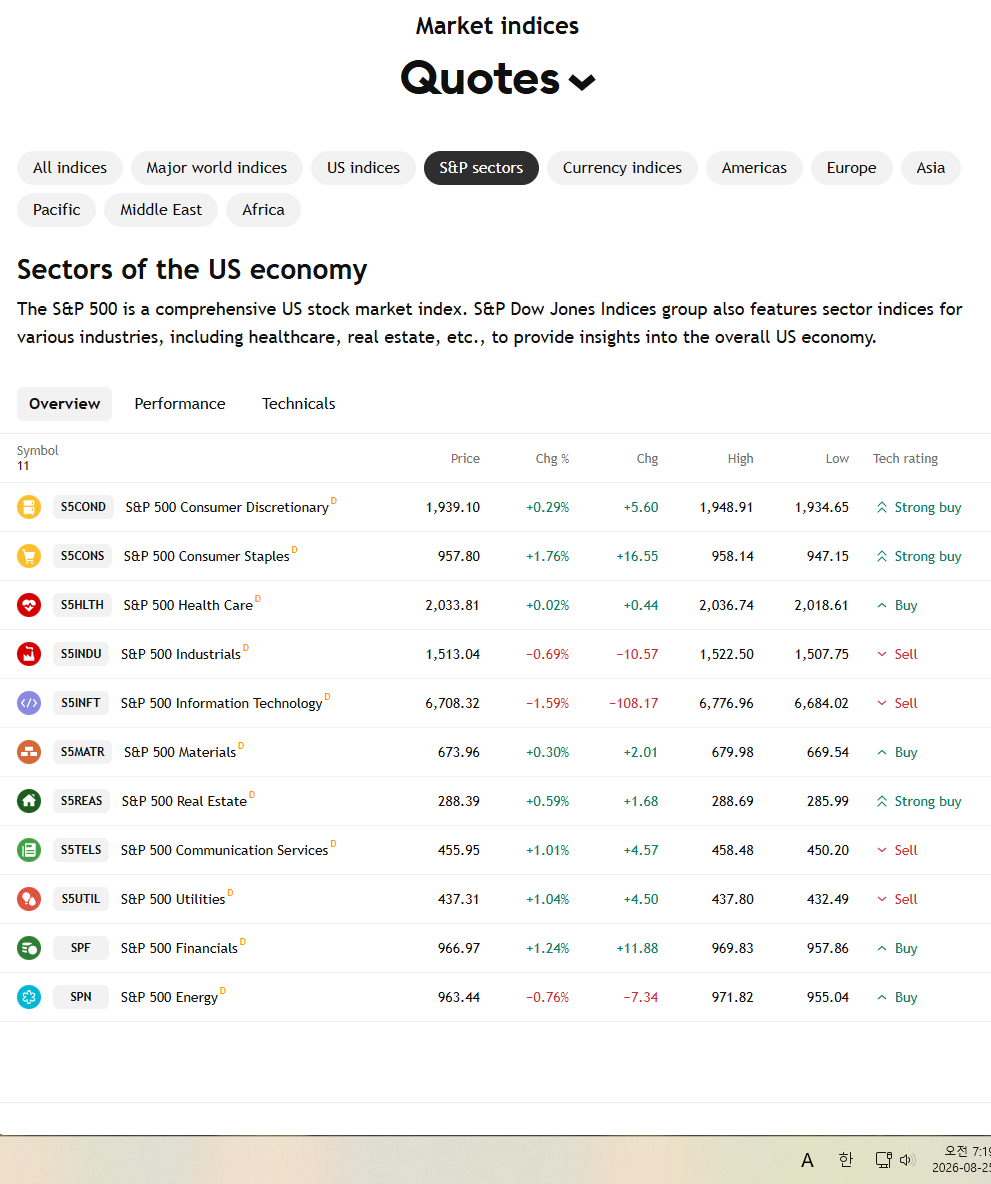Click the Industrials red factory icon
The width and height of the screenshot is (991, 1184).
pyautogui.click(x=29, y=654)
